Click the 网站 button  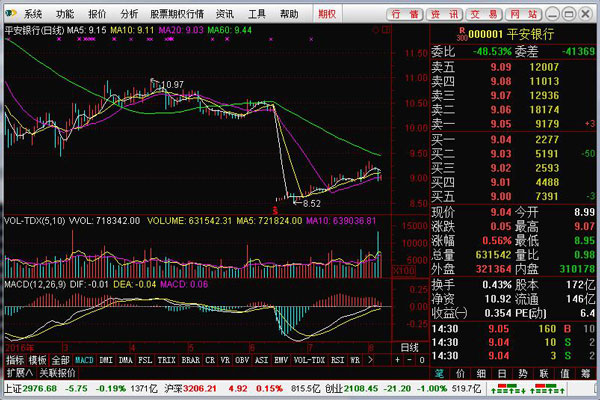(x=523, y=15)
